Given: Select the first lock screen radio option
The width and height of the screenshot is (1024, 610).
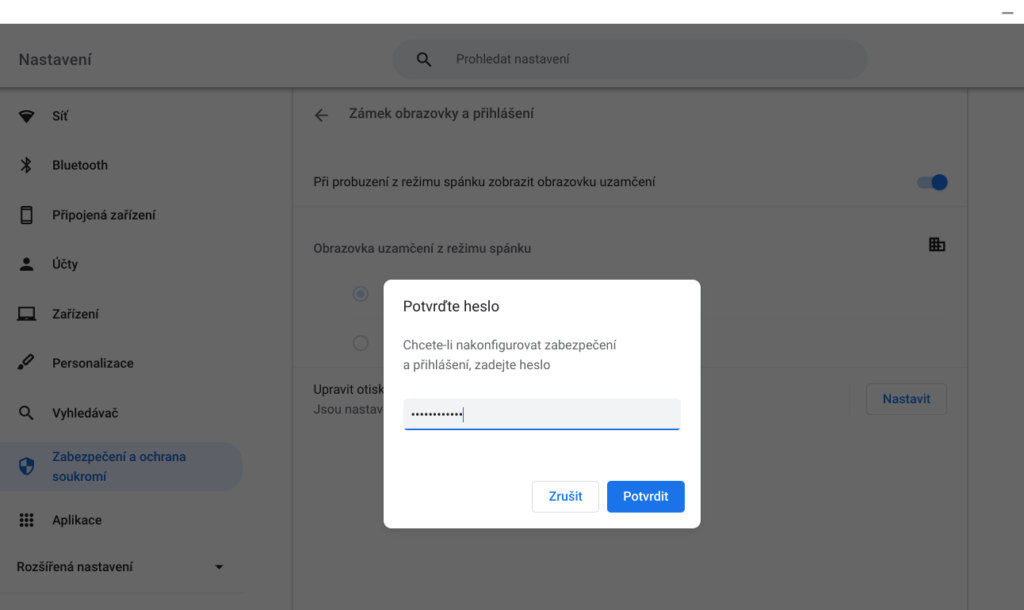Looking at the screenshot, I should coord(360,294).
